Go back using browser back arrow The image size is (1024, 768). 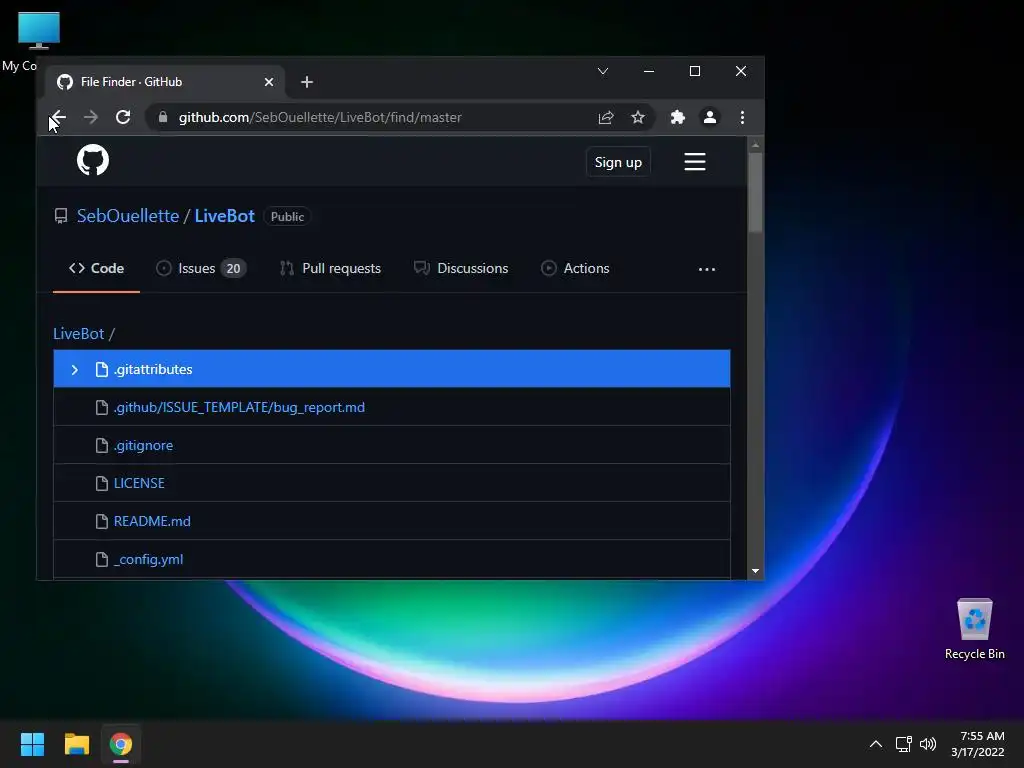(58, 118)
